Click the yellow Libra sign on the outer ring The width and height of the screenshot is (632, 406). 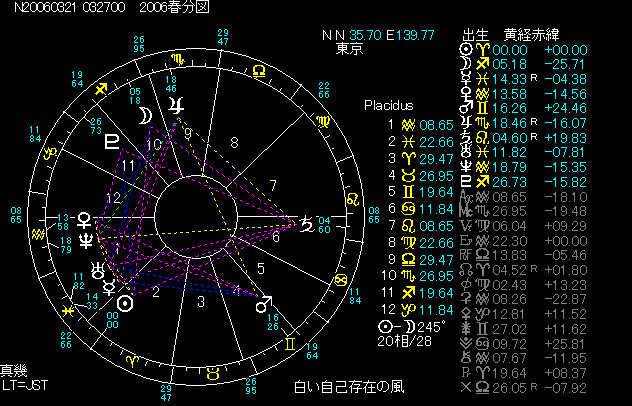point(259,71)
